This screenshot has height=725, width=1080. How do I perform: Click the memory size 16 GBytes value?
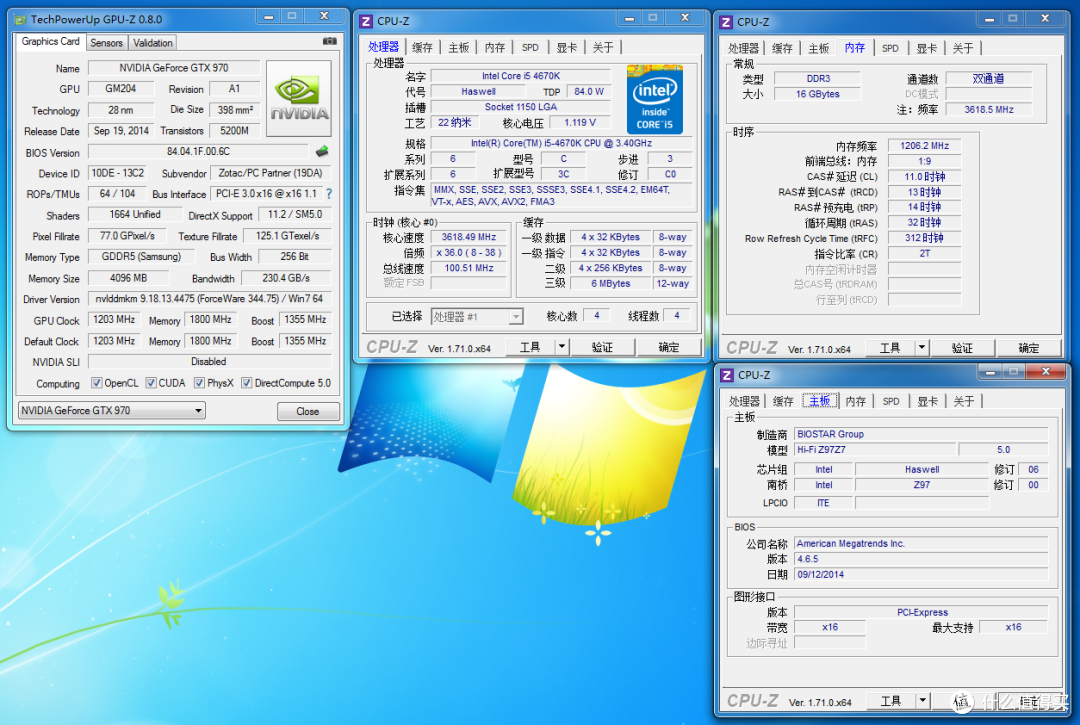tap(818, 94)
